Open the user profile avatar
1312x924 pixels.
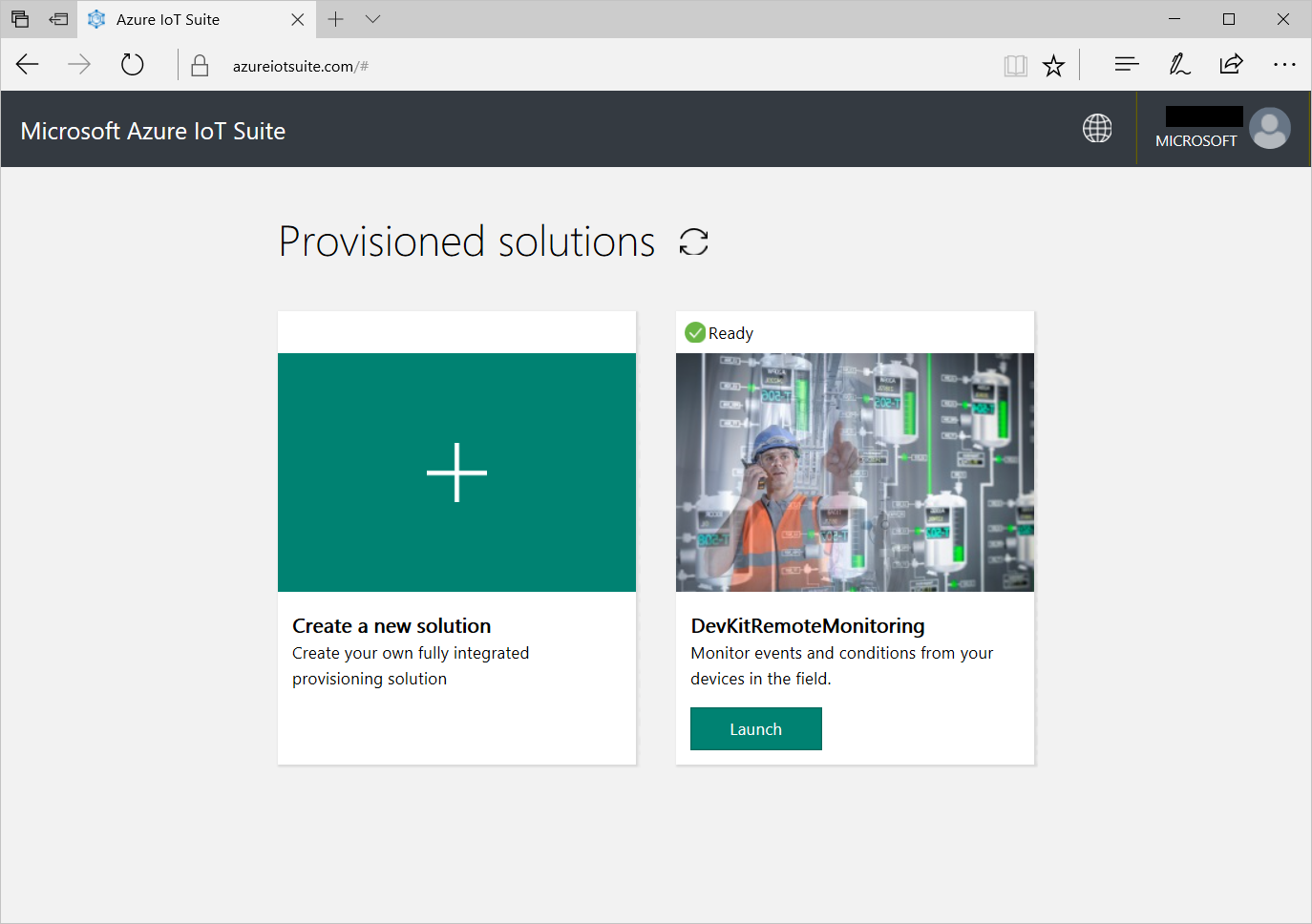pos(1270,128)
